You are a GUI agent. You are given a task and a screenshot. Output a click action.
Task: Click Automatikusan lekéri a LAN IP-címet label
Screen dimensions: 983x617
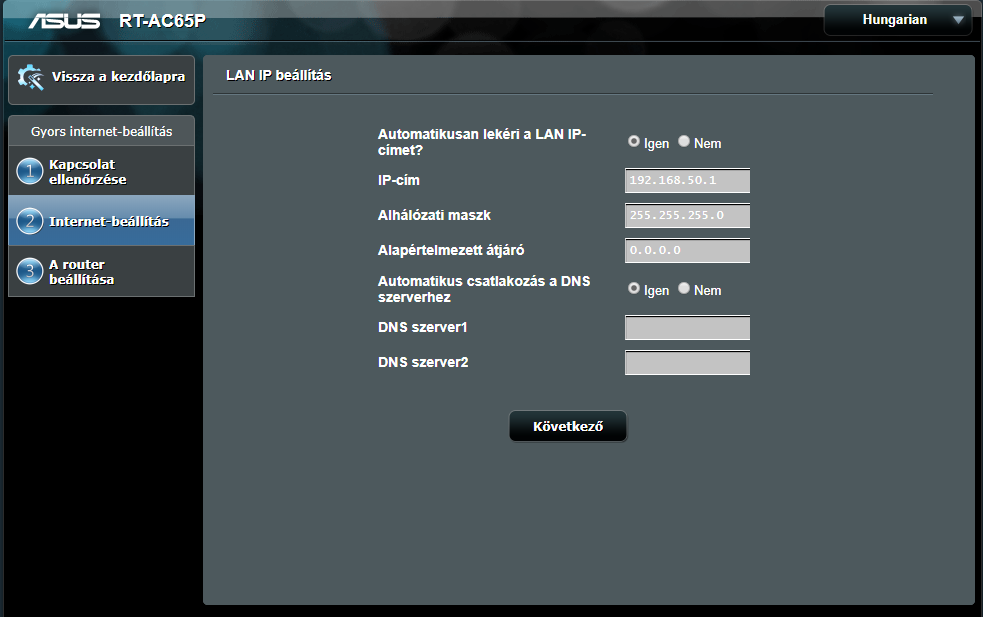[x=482, y=142]
